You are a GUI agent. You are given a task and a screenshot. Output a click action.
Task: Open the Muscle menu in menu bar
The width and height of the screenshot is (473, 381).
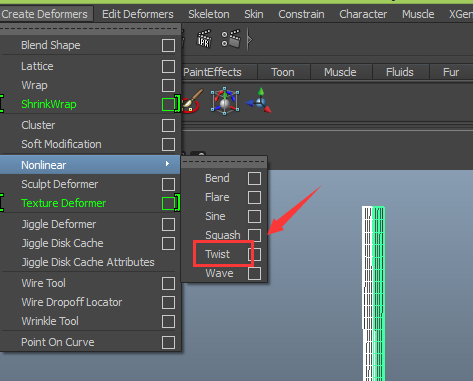(418, 14)
